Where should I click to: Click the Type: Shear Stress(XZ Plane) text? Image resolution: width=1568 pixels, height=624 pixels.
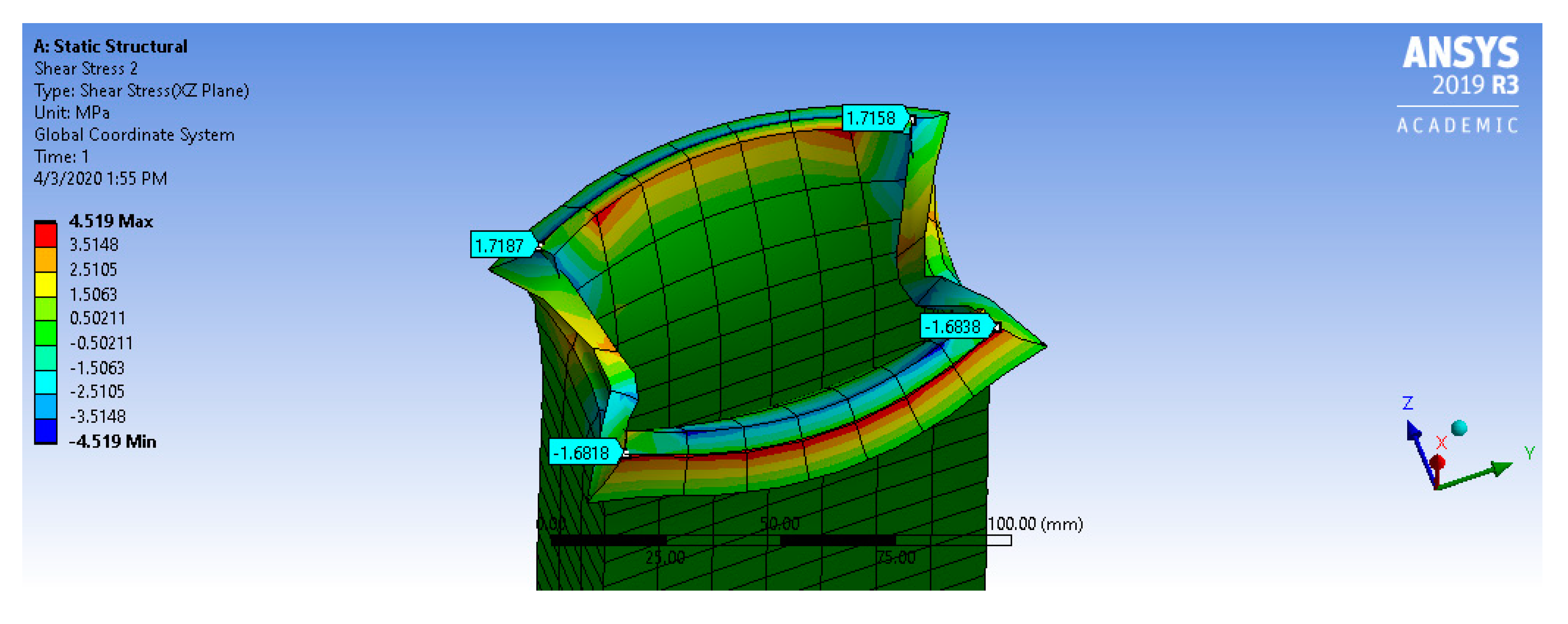click(x=141, y=91)
